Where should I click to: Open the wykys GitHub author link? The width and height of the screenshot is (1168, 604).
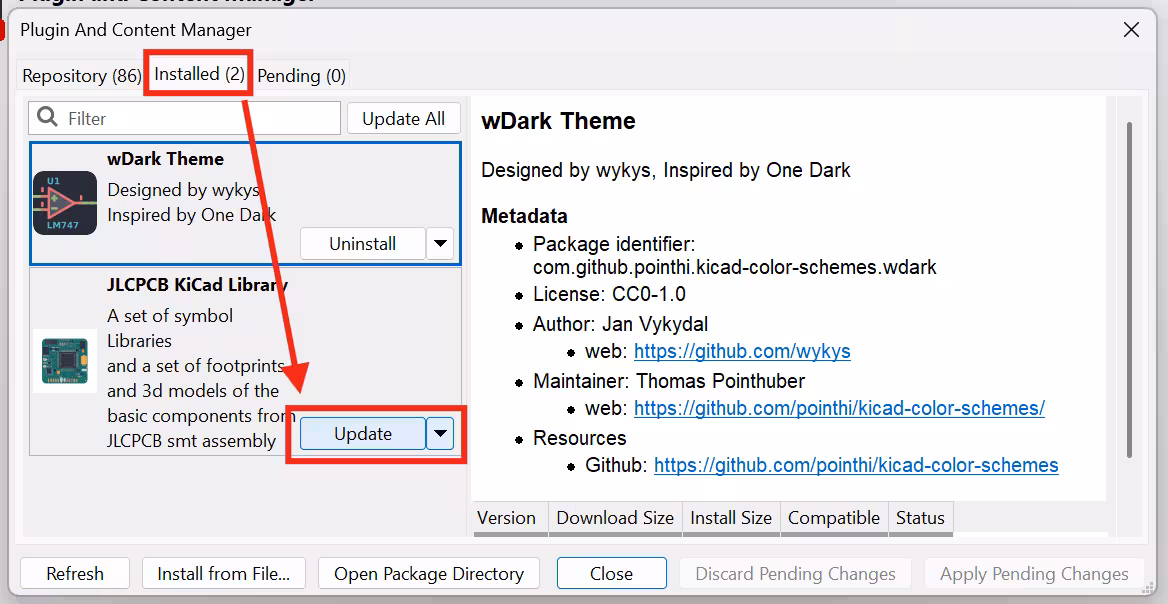tap(742, 351)
